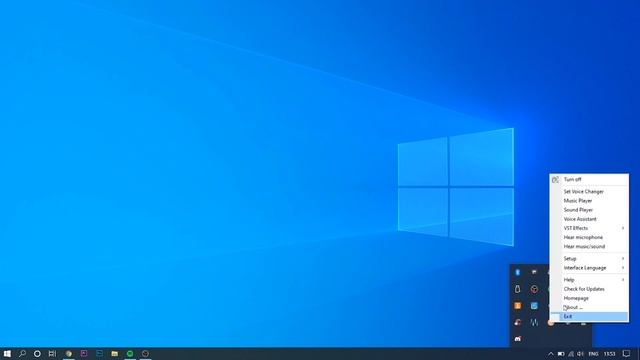This screenshot has width=640, height=360.
Task: Click the orange square icon in the tray overflow
Action: pos(518,306)
